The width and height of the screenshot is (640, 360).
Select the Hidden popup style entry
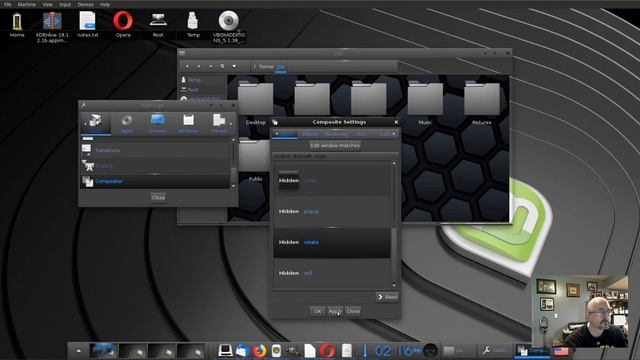click(332, 211)
